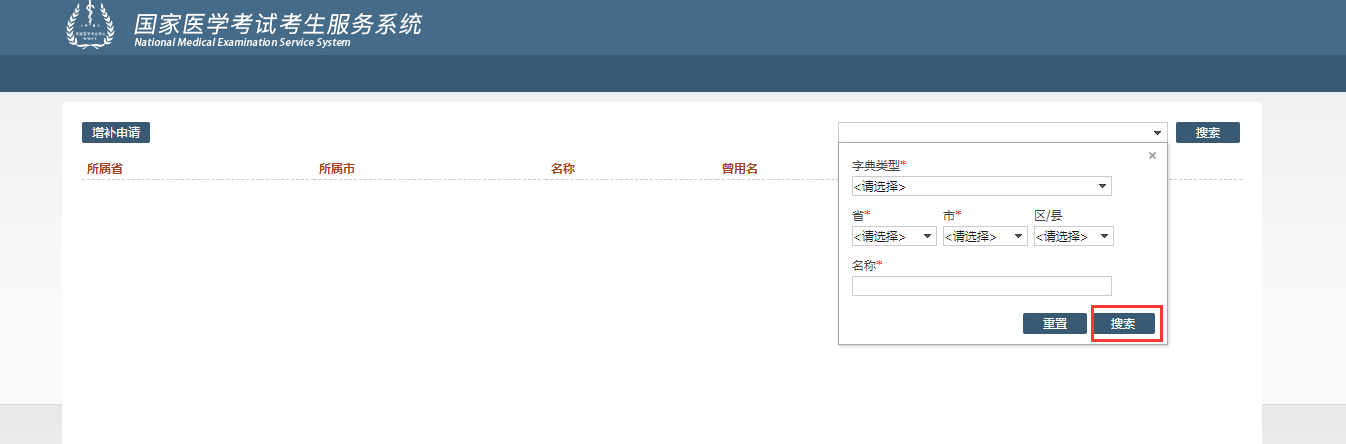Open the 字典类型 dropdown list
The image size is (1346, 444).
tap(981, 186)
